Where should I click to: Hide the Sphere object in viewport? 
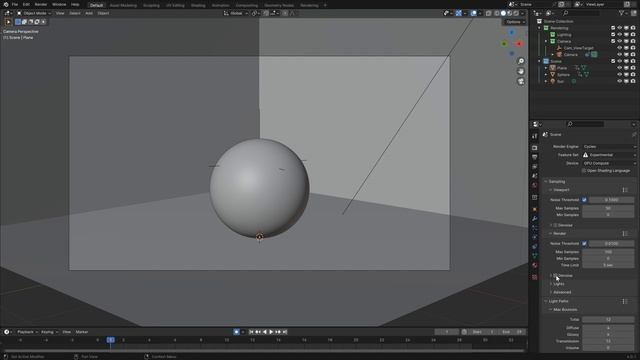point(620,75)
